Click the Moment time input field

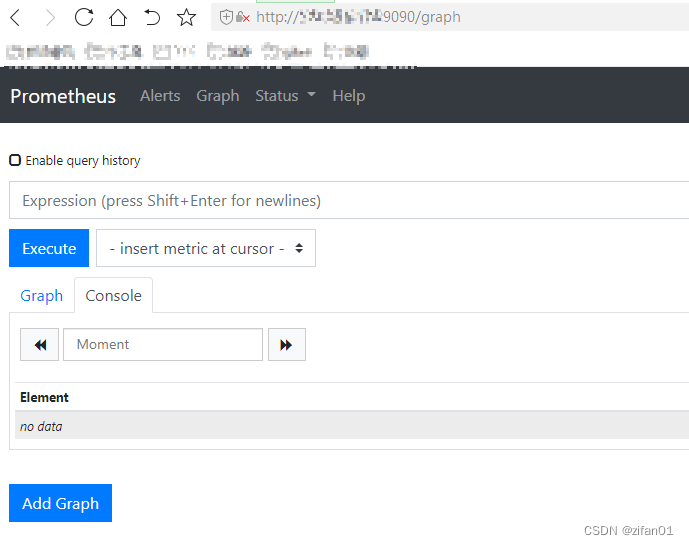(x=163, y=345)
